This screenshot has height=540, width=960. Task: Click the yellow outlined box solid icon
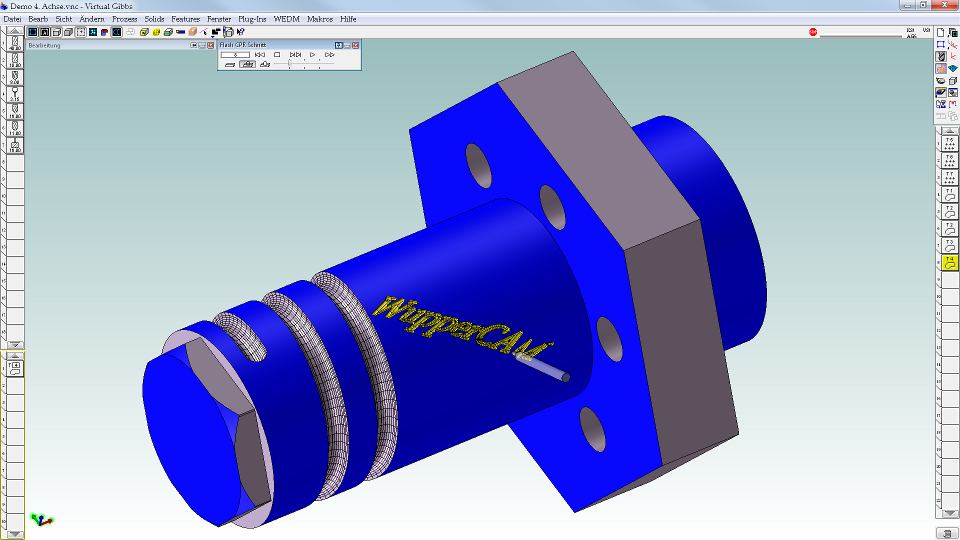[144, 32]
